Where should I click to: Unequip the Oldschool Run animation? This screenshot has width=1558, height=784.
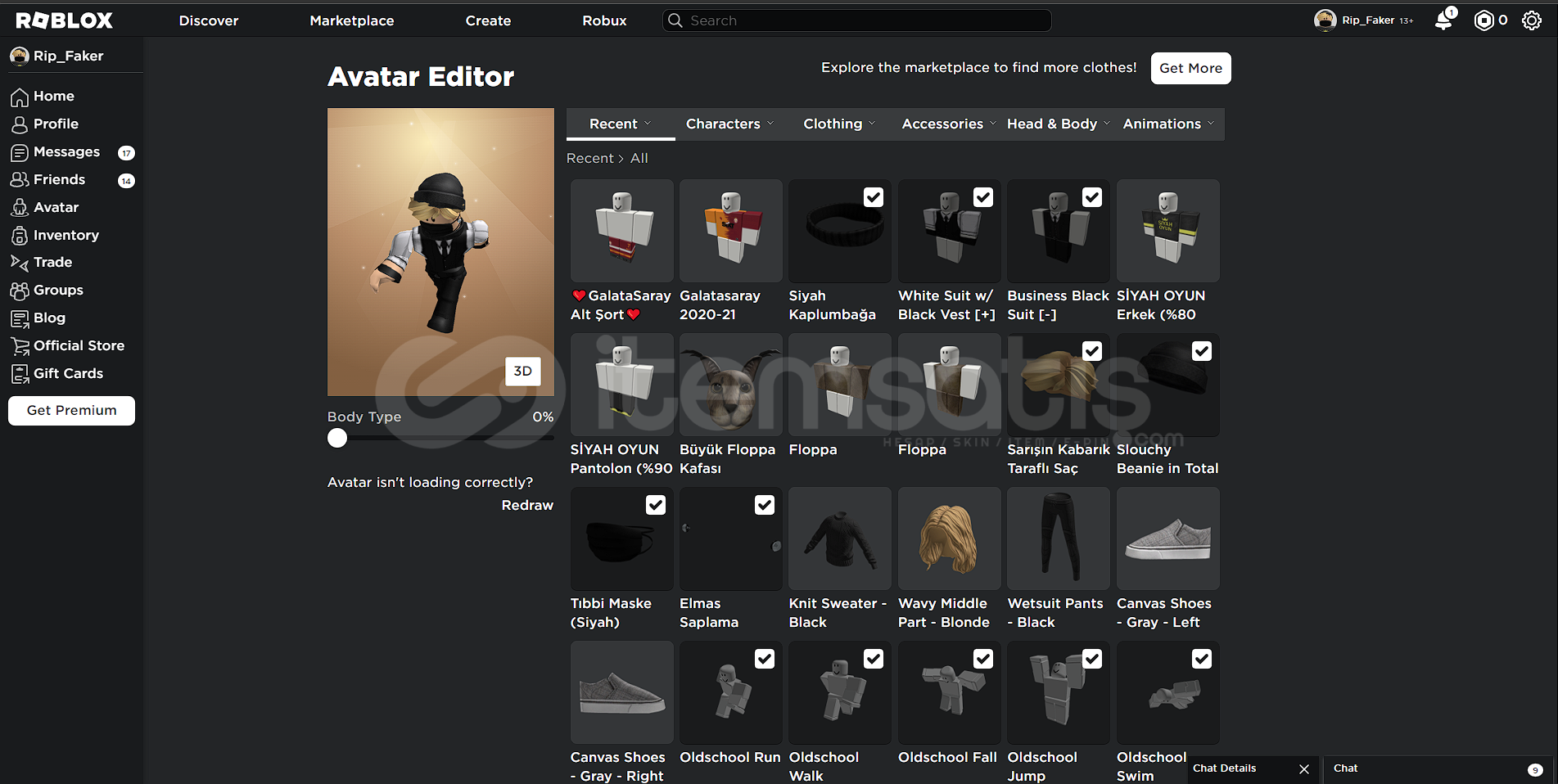(765, 659)
